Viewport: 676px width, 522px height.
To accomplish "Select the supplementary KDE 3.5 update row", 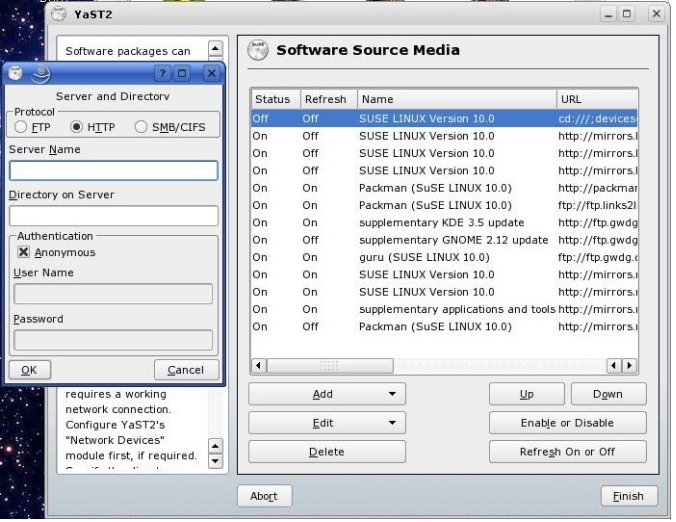I will 444,222.
